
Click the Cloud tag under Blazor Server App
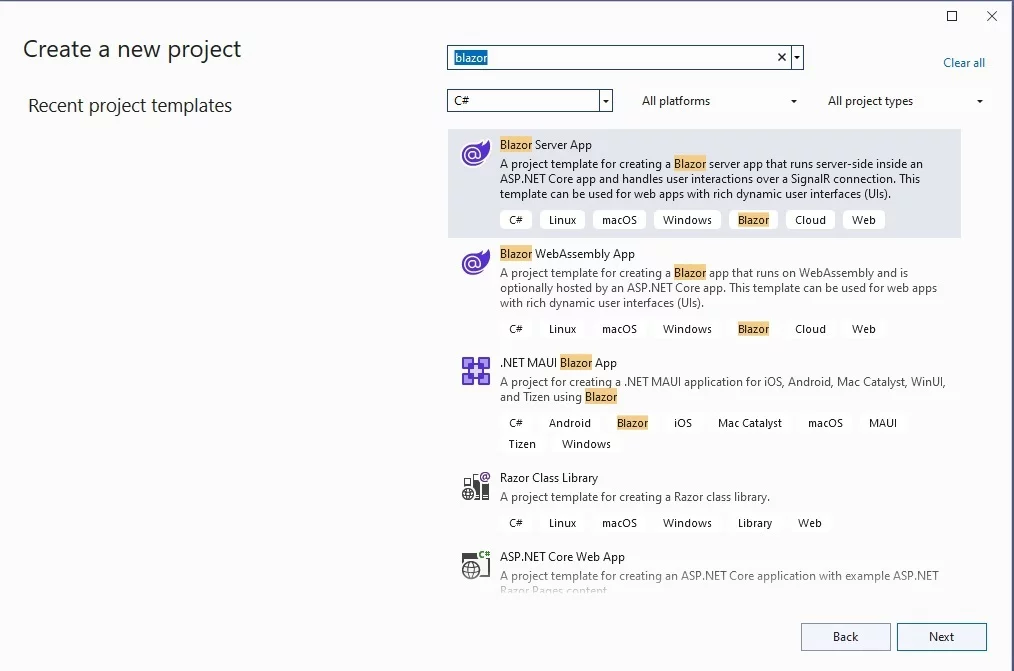pyautogui.click(x=810, y=220)
